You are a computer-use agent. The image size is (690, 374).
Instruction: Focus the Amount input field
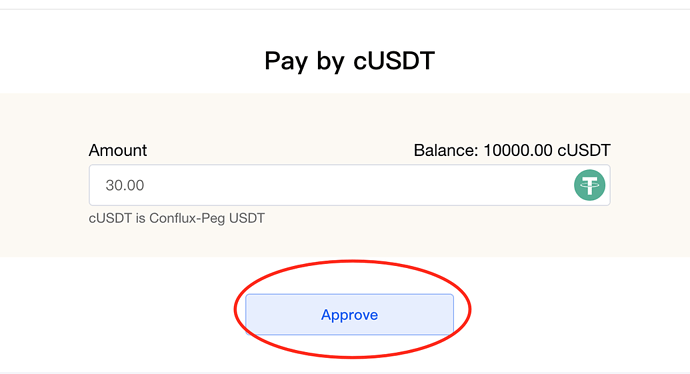(349, 185)
